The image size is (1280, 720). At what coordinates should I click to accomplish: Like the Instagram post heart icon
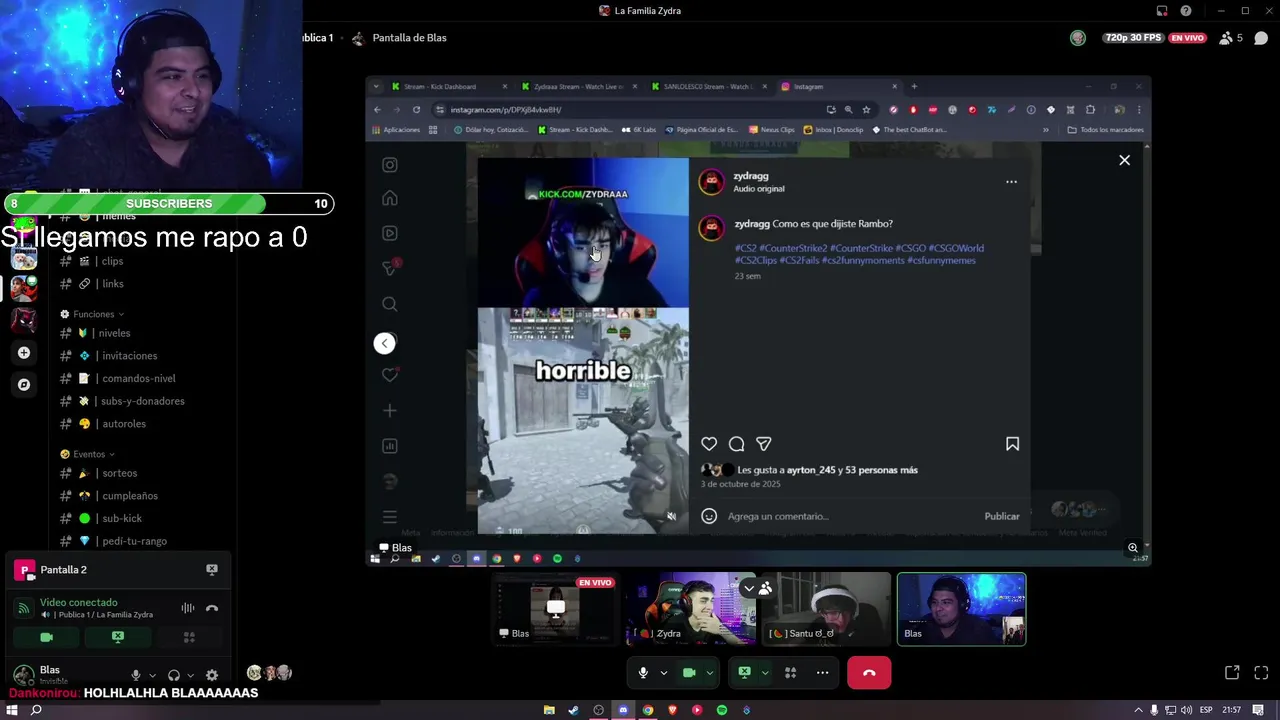(709, 444)
